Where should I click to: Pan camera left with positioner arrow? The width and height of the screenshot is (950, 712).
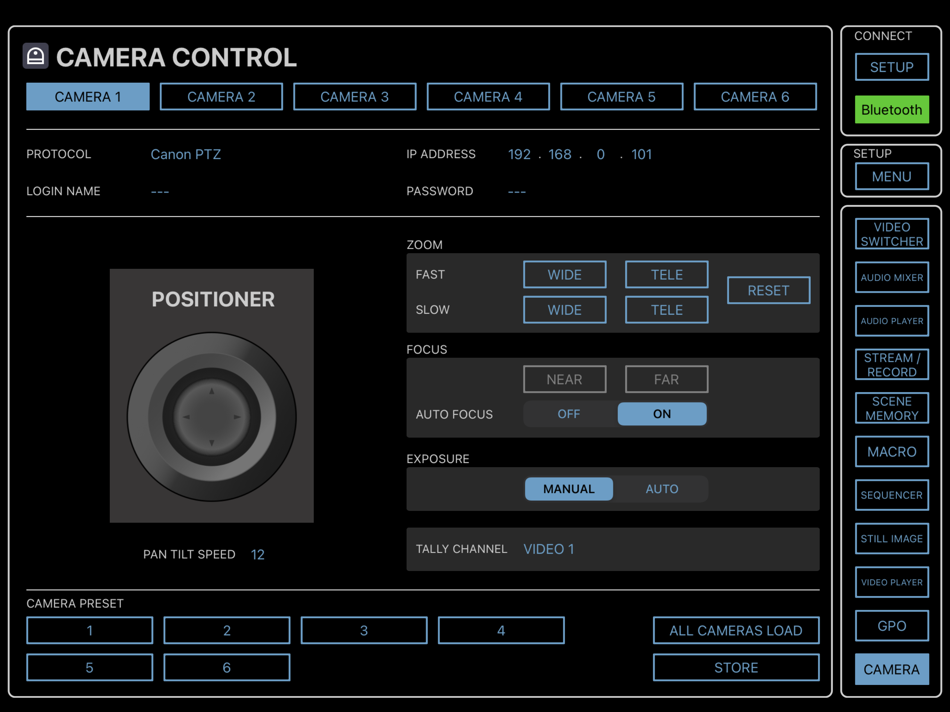click(186, 417)
